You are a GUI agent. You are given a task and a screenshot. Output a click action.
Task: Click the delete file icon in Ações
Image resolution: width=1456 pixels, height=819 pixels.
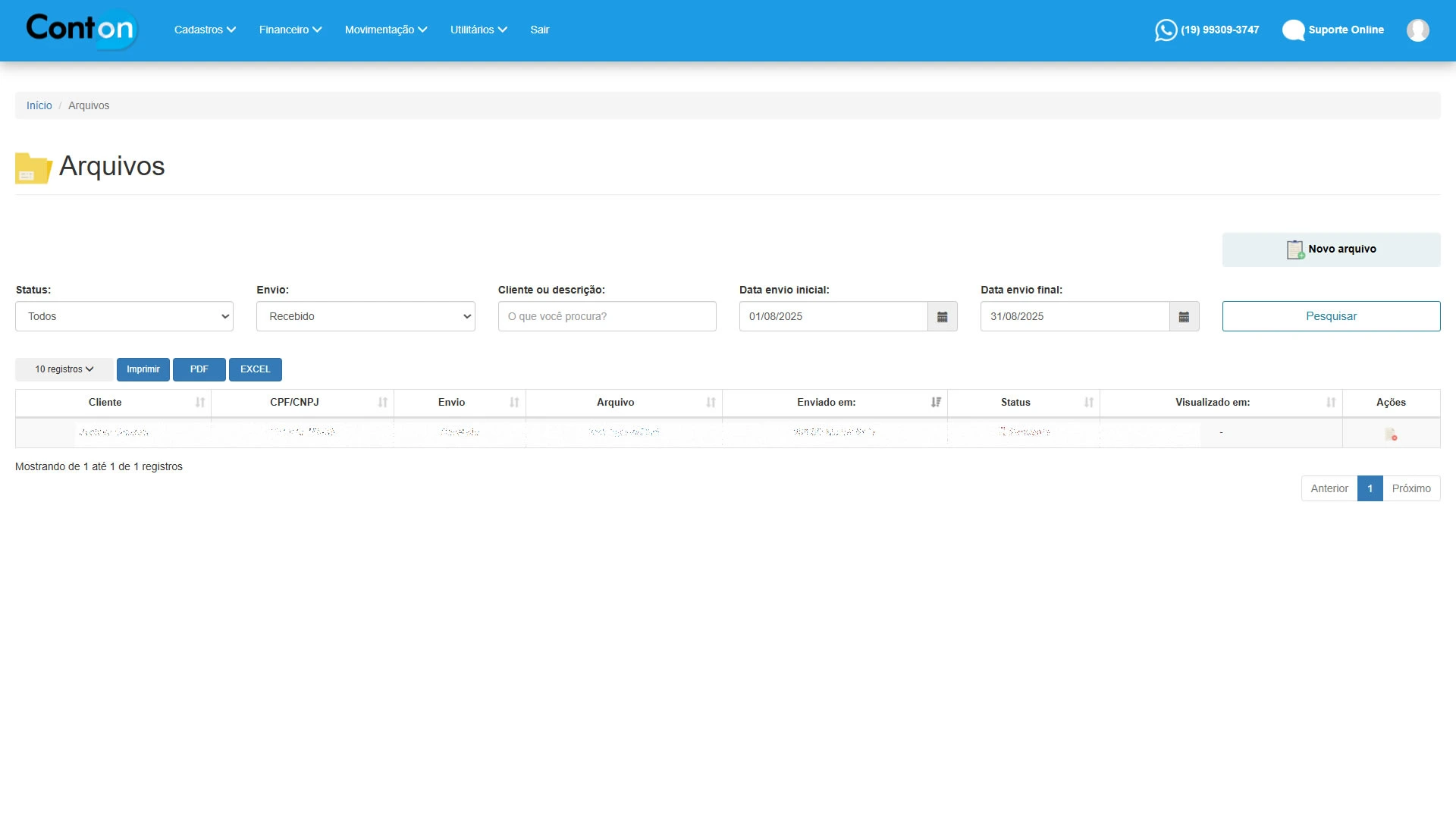pos(1390,434)
